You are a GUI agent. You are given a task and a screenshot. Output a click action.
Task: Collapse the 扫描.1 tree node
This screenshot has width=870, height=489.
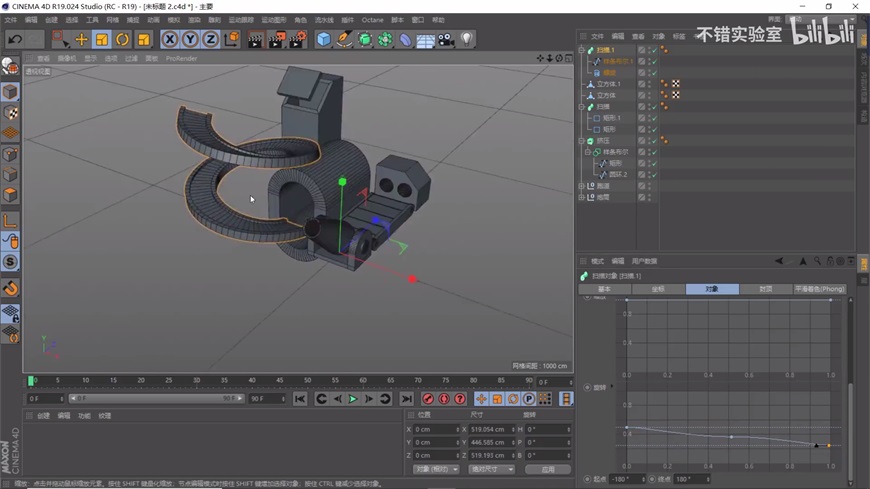pos(582,50)
